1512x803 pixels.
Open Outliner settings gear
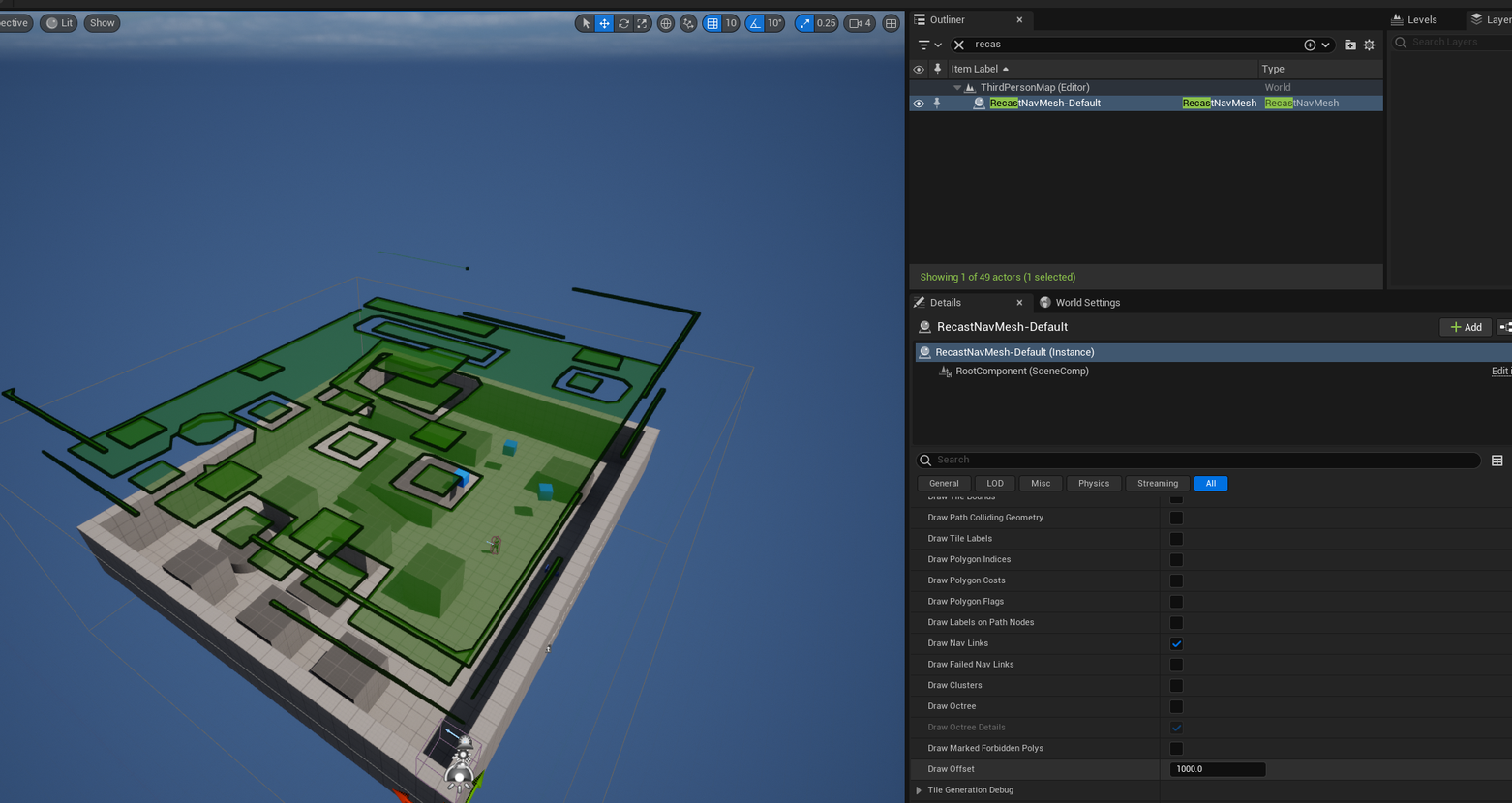pyautogui.click(x=1369, y=45)
